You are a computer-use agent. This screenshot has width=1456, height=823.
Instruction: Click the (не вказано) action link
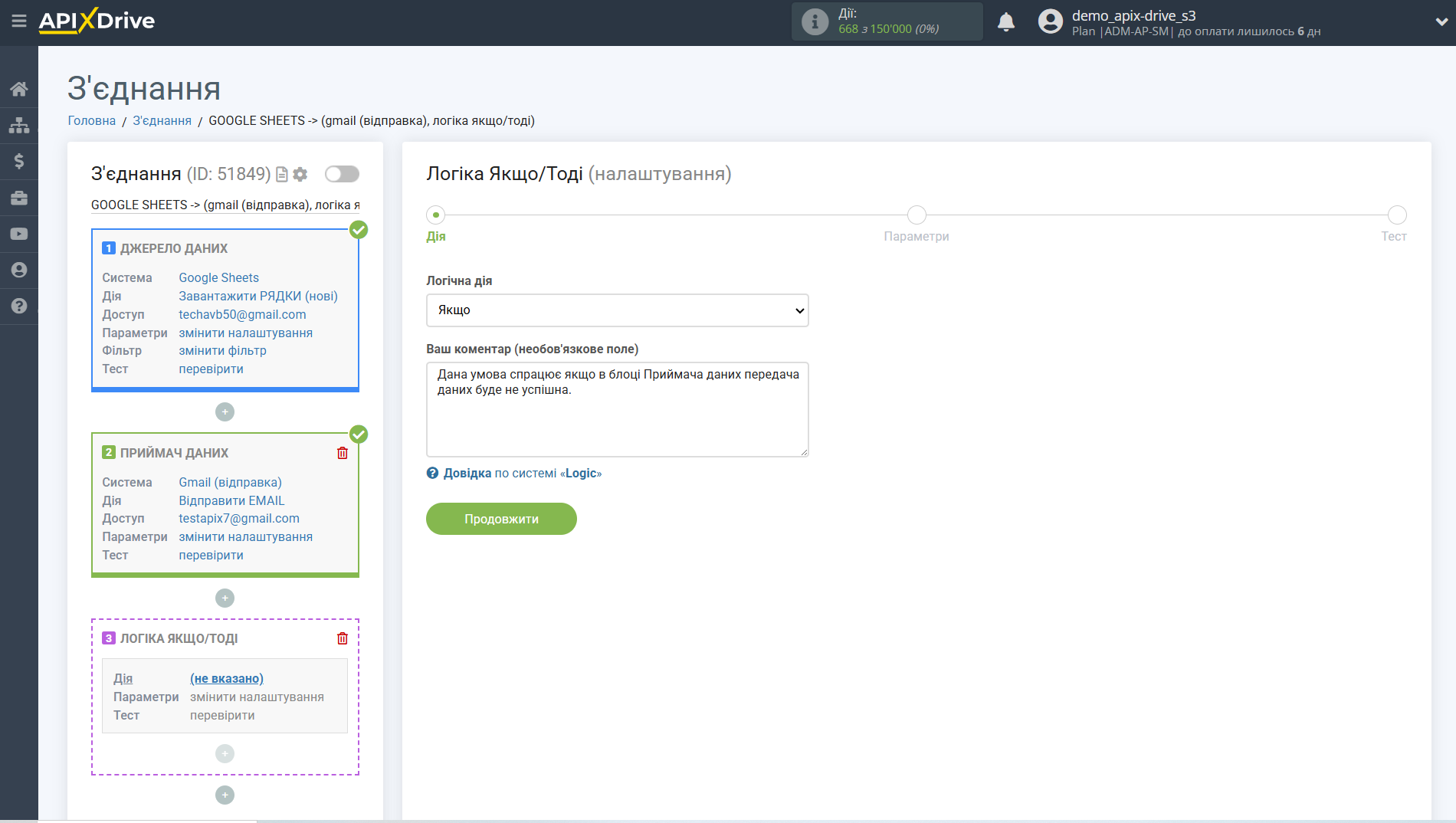[x=227, y=678]
